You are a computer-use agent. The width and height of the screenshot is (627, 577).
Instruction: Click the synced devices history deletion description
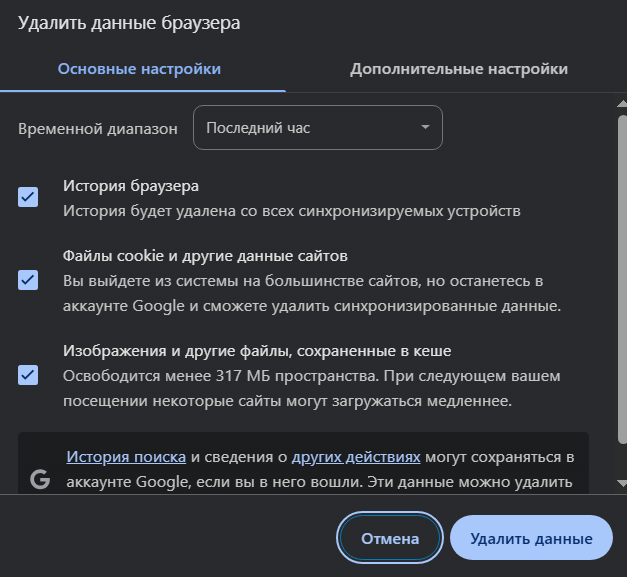click(291, 211)
